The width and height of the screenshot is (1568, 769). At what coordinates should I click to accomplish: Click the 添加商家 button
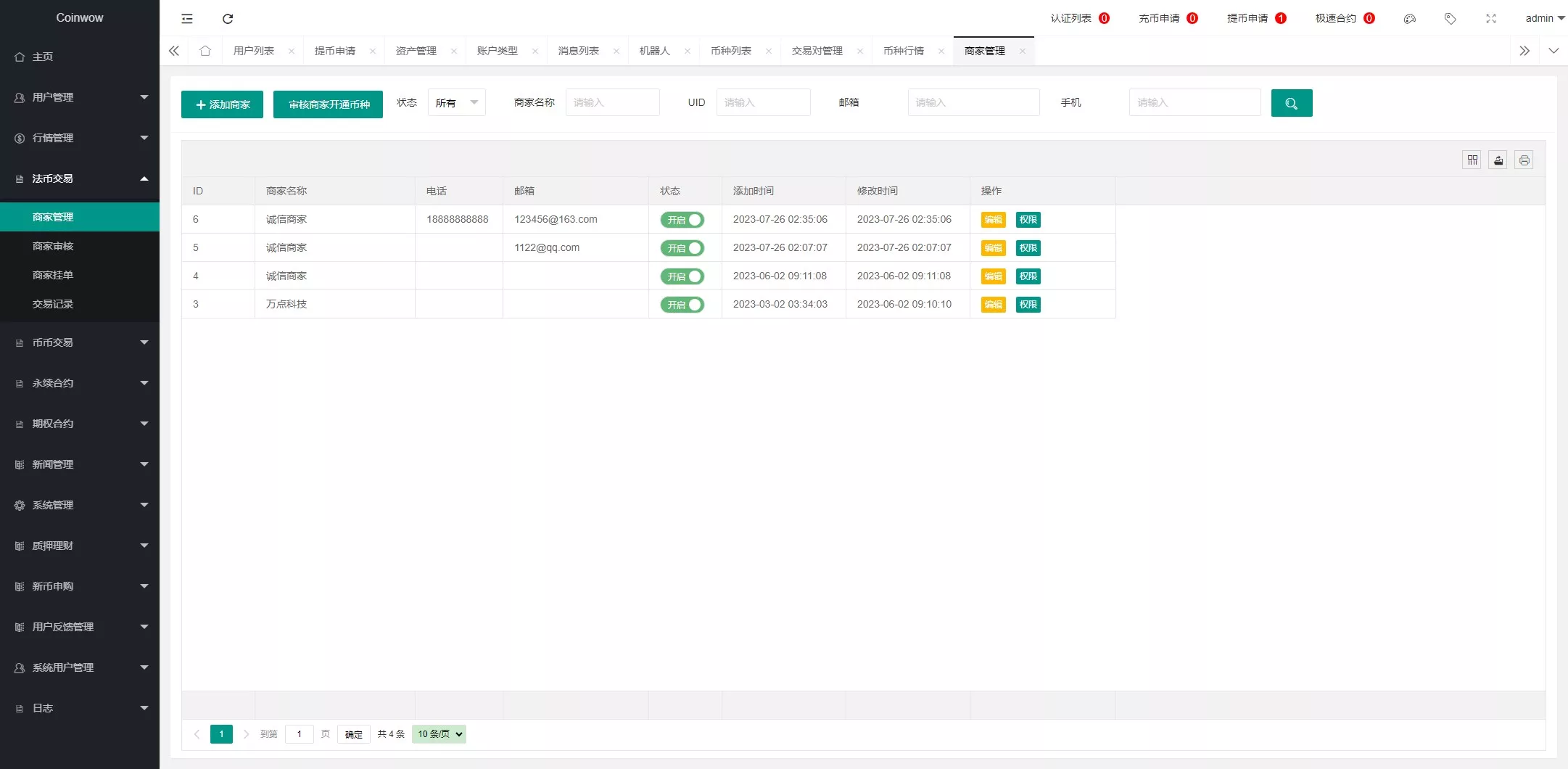(x=222, y=104)
